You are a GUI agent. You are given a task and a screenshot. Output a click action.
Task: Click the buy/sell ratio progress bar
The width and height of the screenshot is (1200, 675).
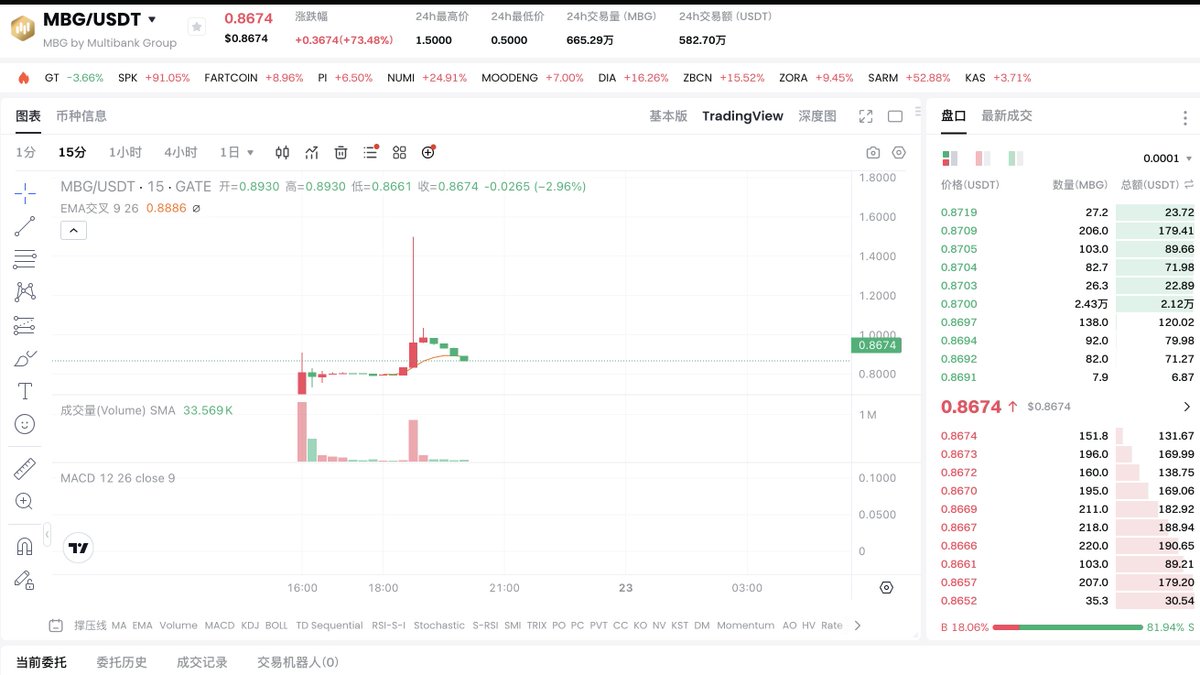pos(1066,627)
